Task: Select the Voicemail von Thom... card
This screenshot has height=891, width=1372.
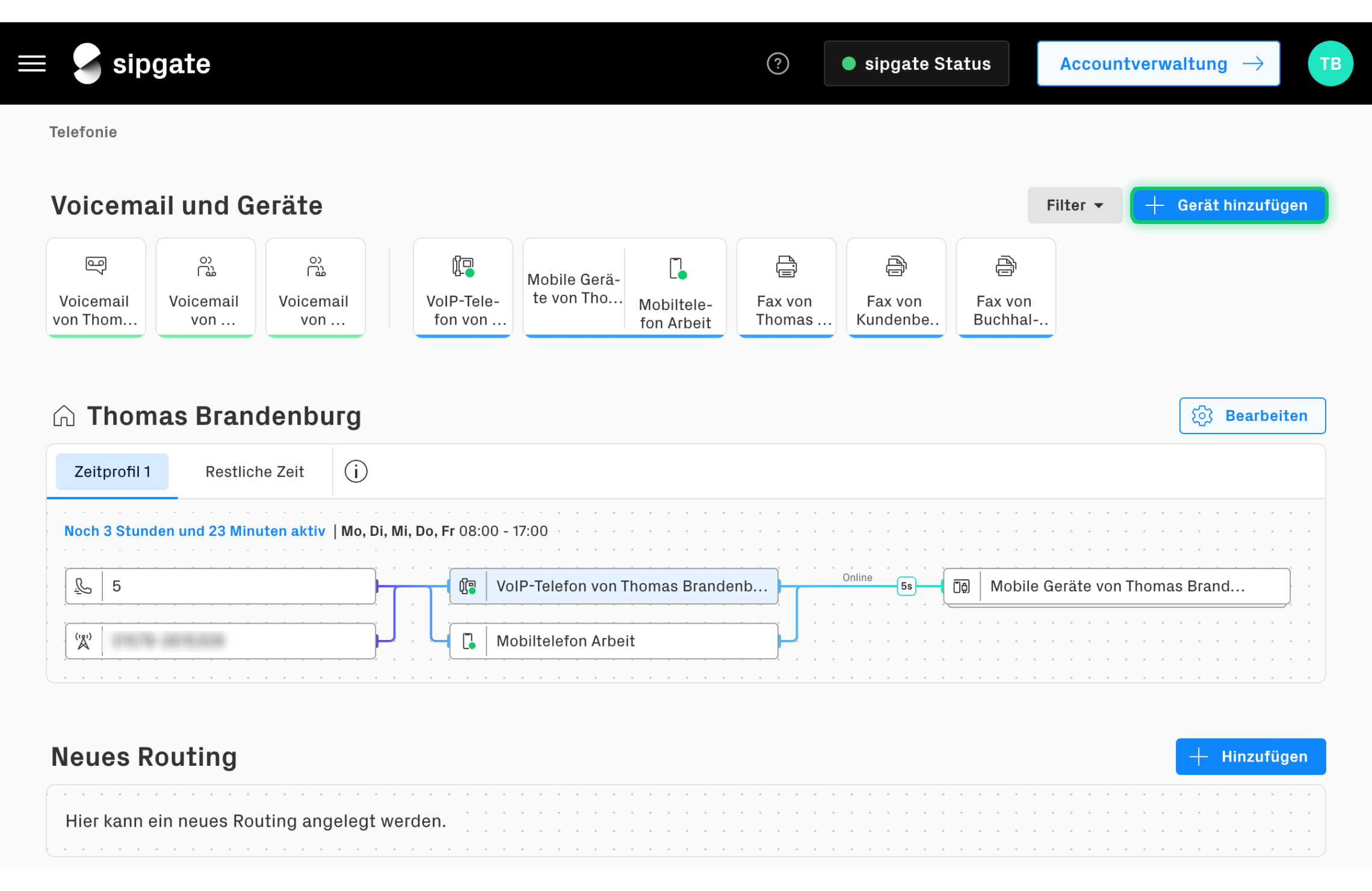Action: [x=96, y=288]
